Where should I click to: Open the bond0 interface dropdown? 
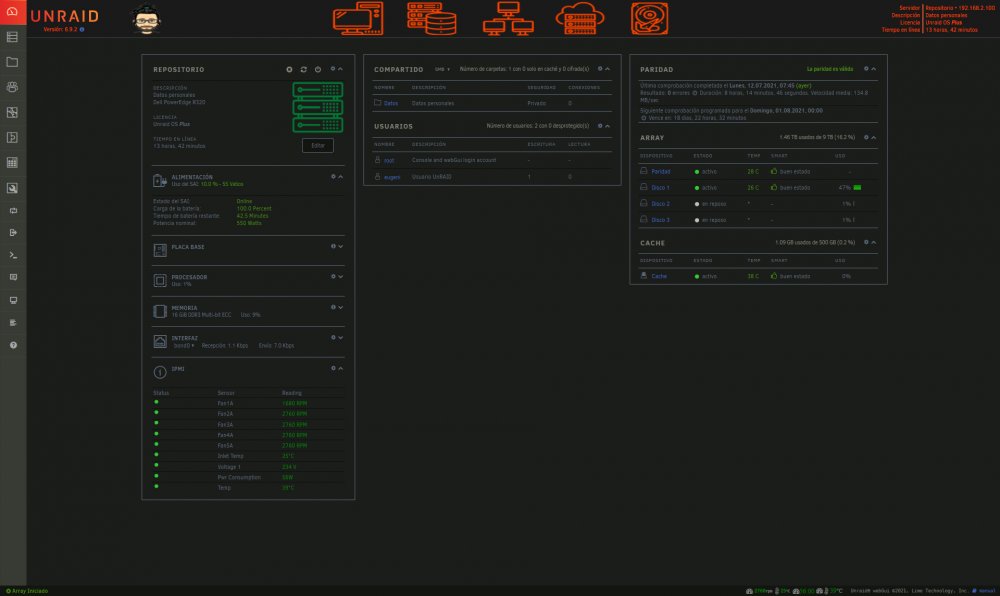(184, 345)
